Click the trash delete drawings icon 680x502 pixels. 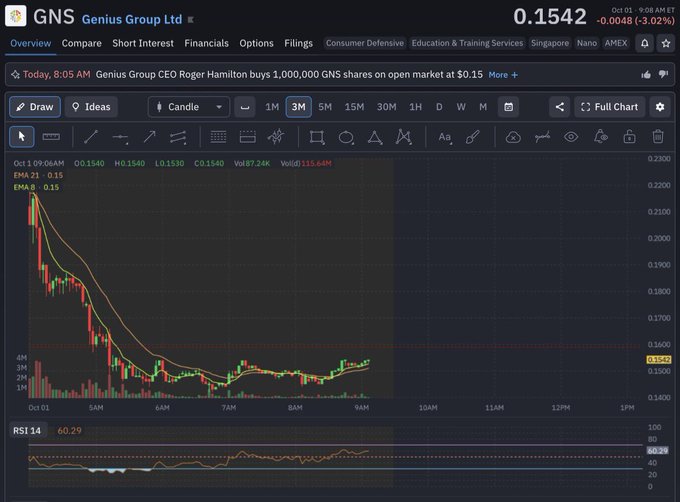[657, 137]
